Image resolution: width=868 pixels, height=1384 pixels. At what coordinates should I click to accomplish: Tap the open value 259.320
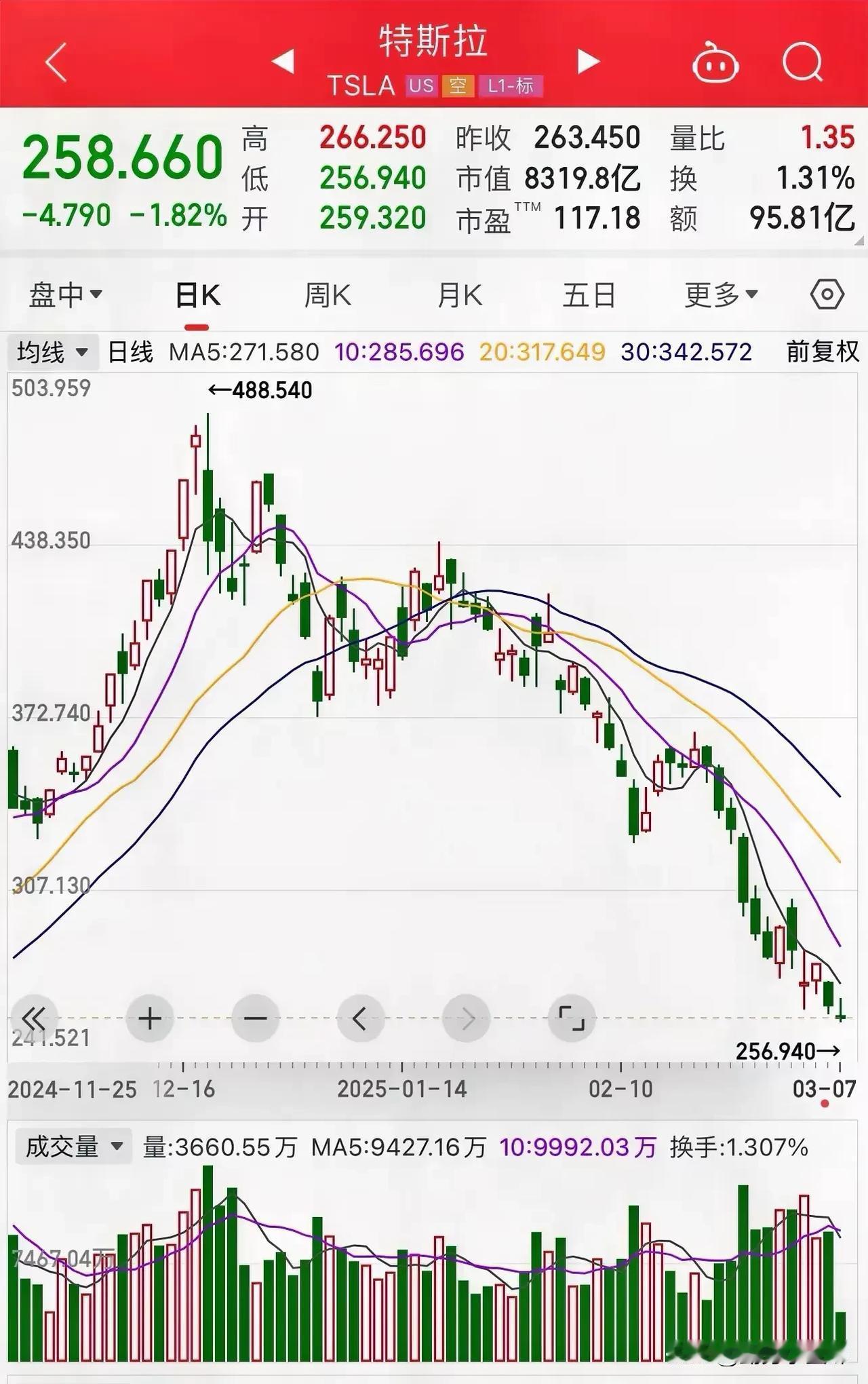pyautogui.click(x=372, y=218)
